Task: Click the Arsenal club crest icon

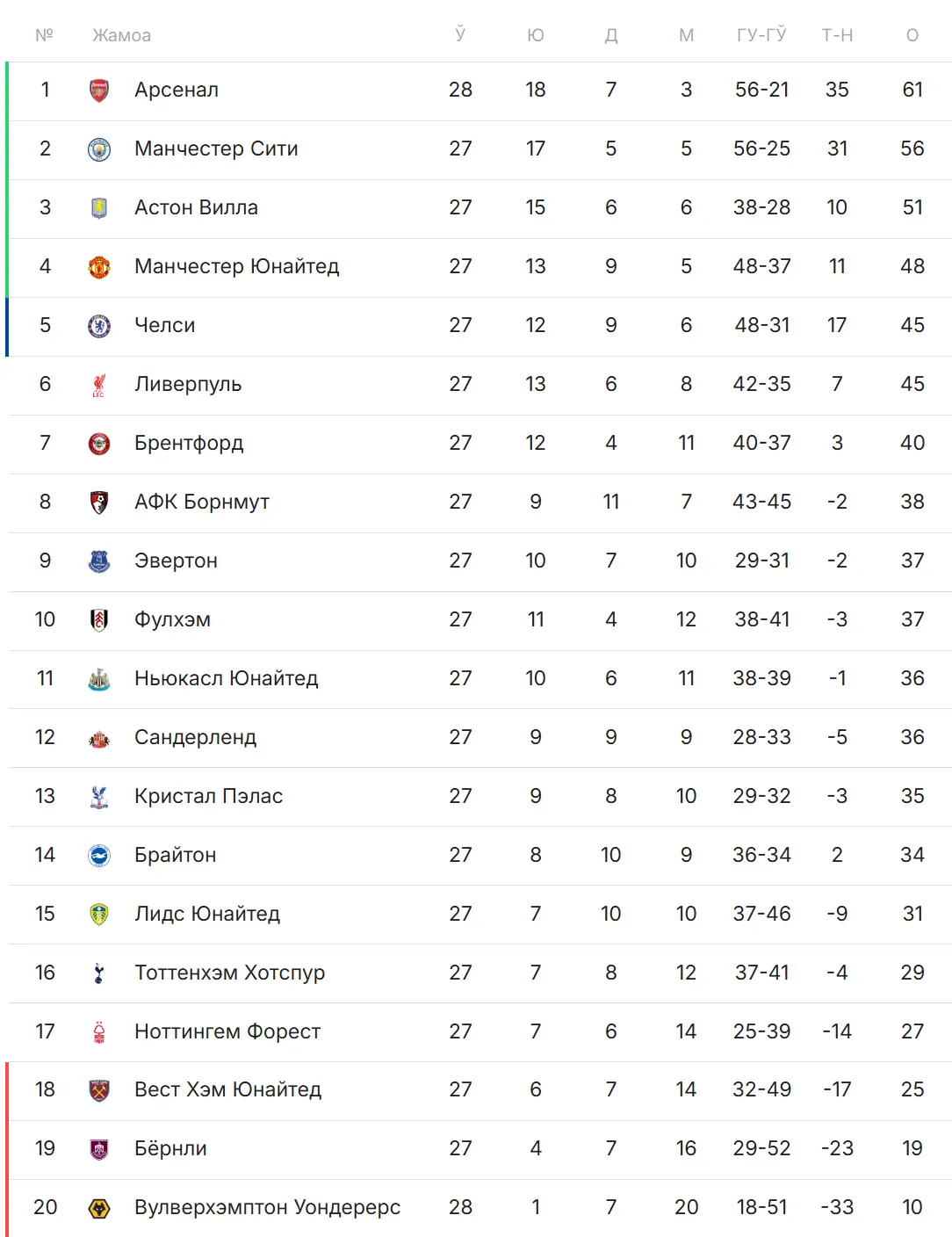Action: pos(99,90)
